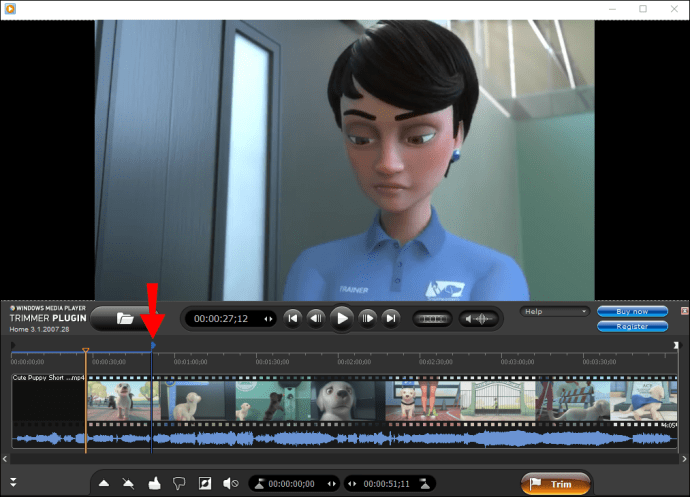The height and width of the screenshot is (497, 690).
Task: Click the end time field 00:00:51;11
Action: coord(386,484)
